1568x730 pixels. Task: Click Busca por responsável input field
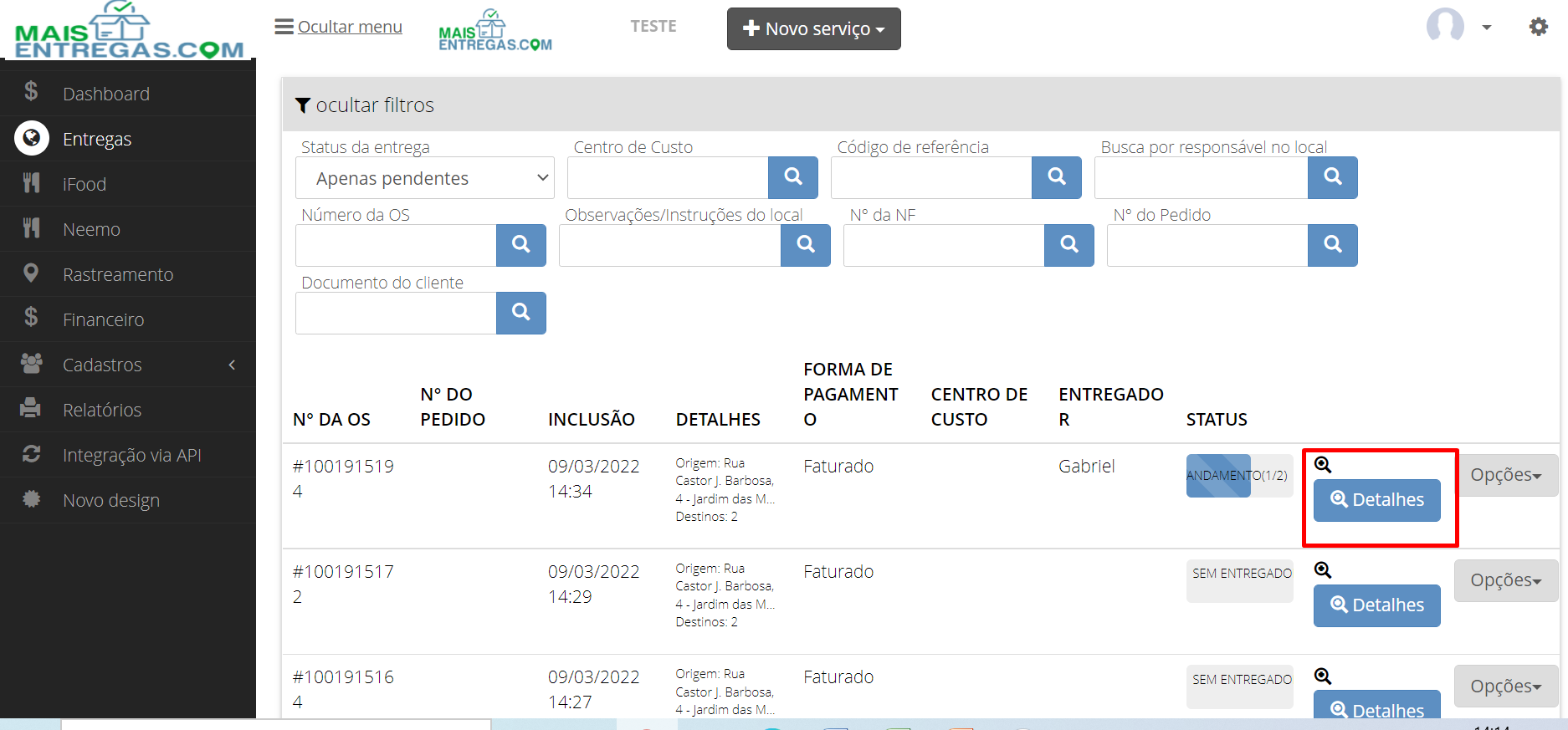coord(1201,177)
